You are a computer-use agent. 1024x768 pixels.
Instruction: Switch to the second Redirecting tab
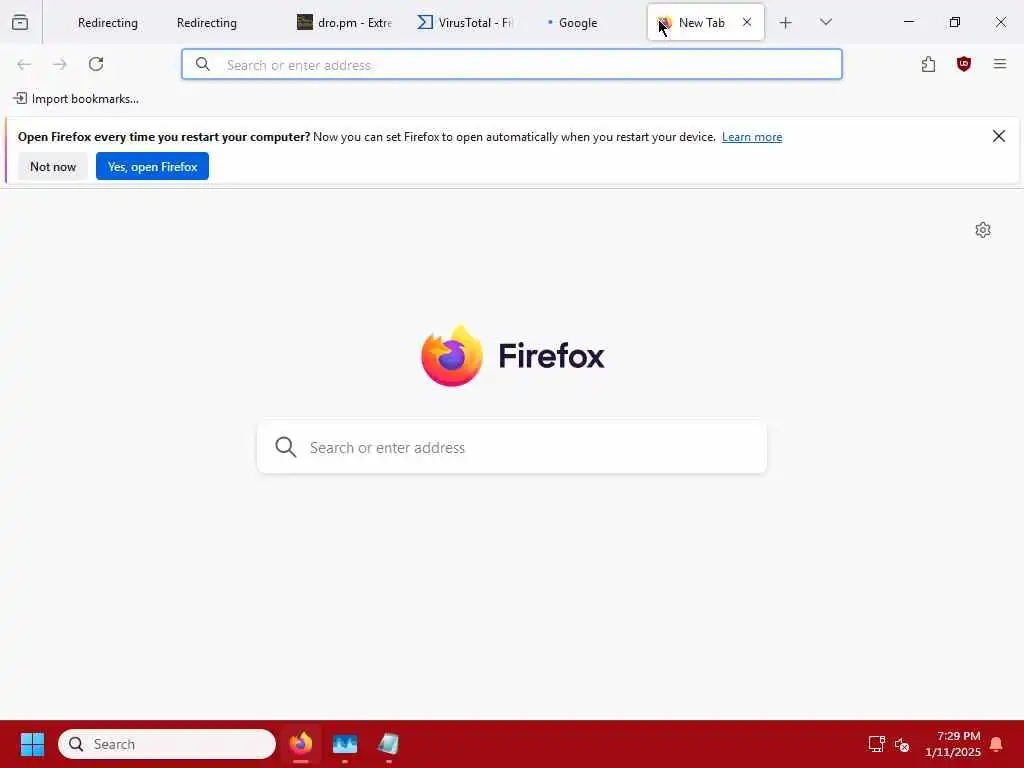tap(206, 23)
